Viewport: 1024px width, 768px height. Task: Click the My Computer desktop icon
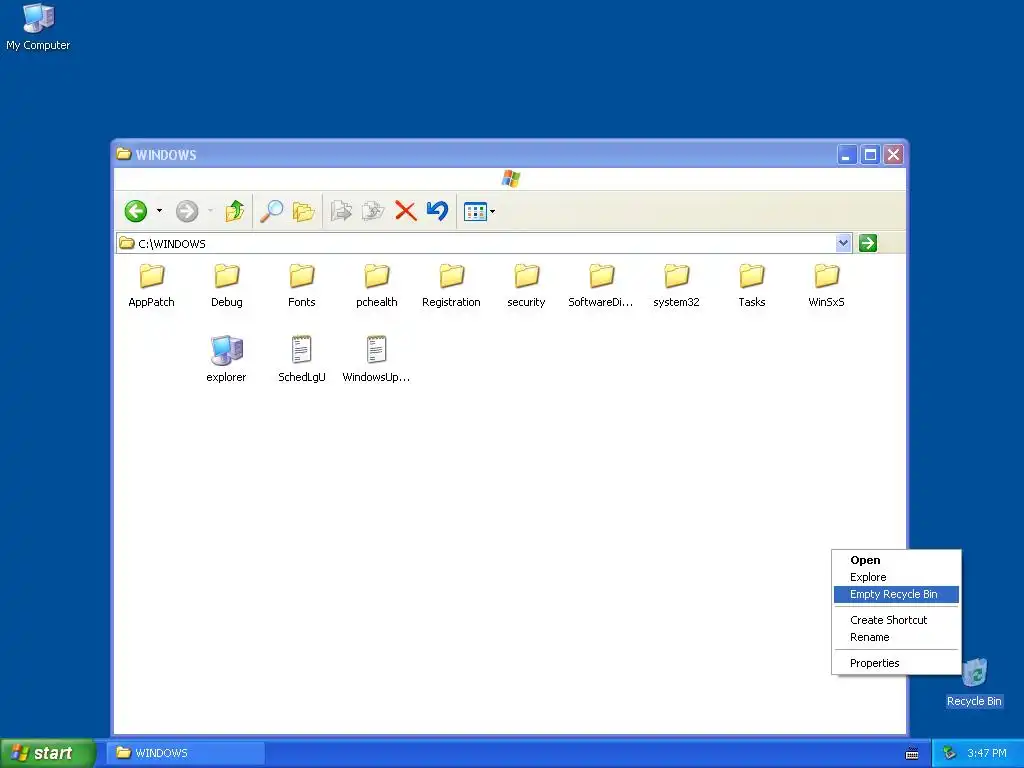[38, 27]
